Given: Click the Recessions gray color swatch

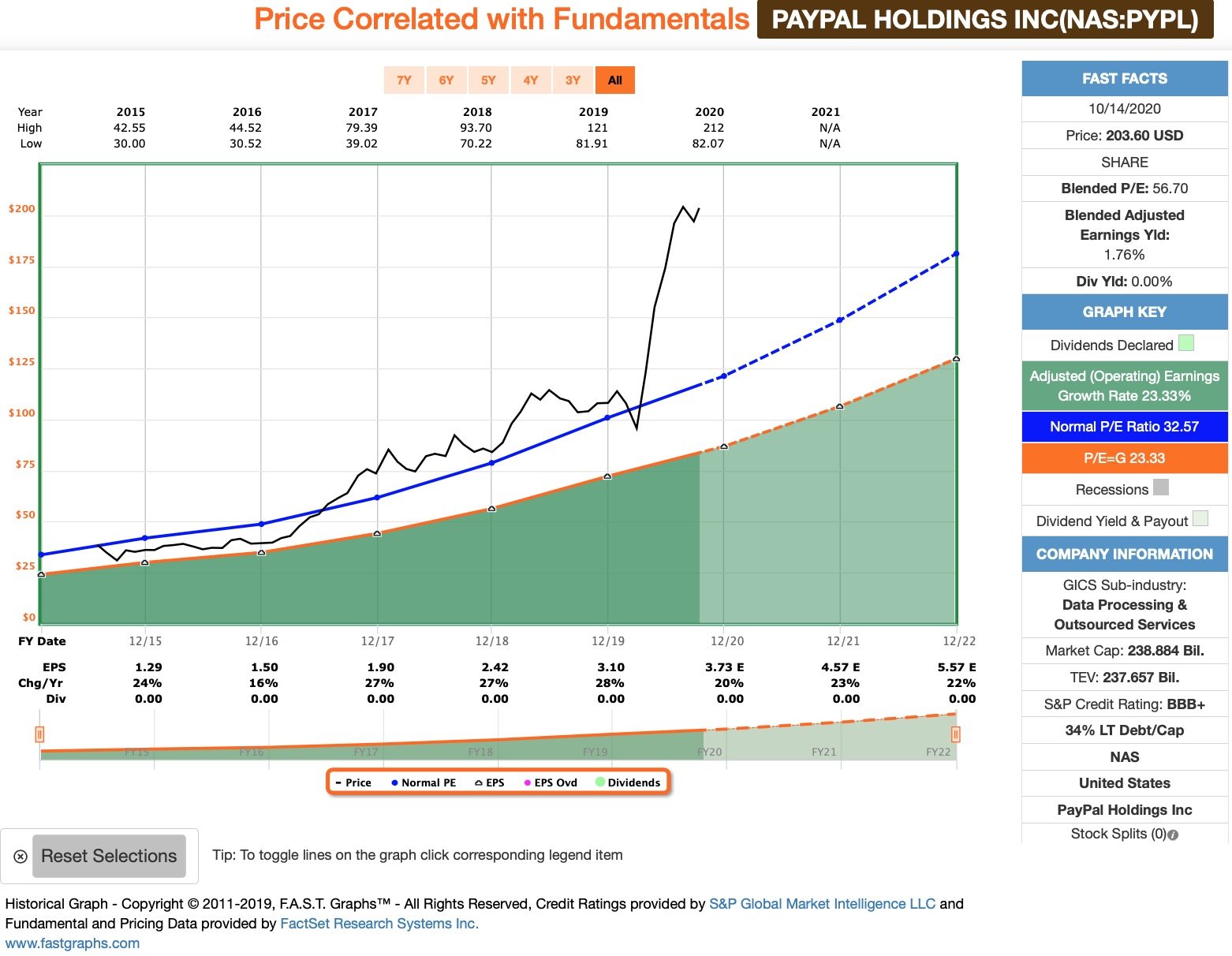Looking at the screenshot, I should (x=1160, y=487).
